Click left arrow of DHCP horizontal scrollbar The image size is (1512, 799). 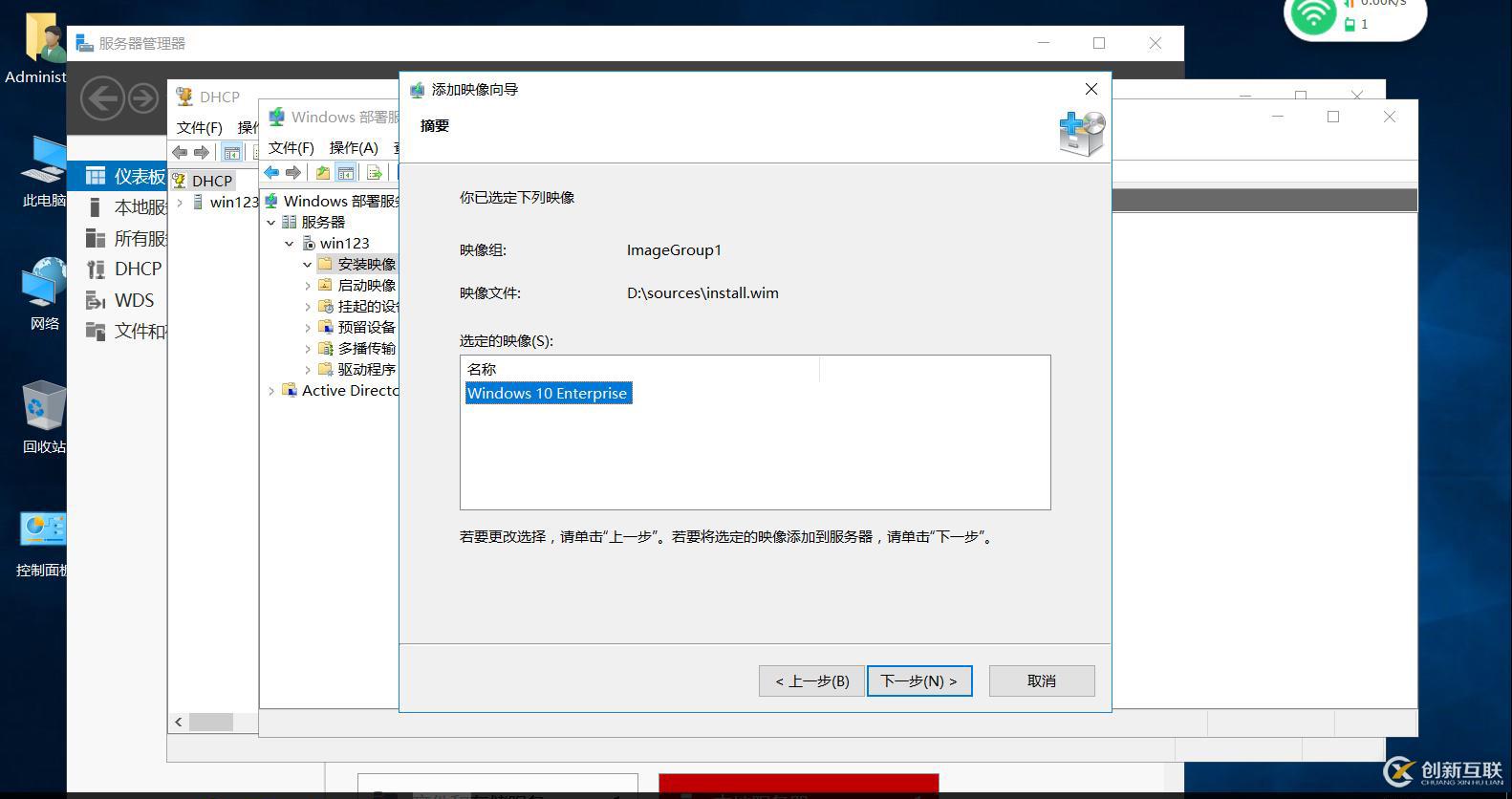(x=179, y=722)
